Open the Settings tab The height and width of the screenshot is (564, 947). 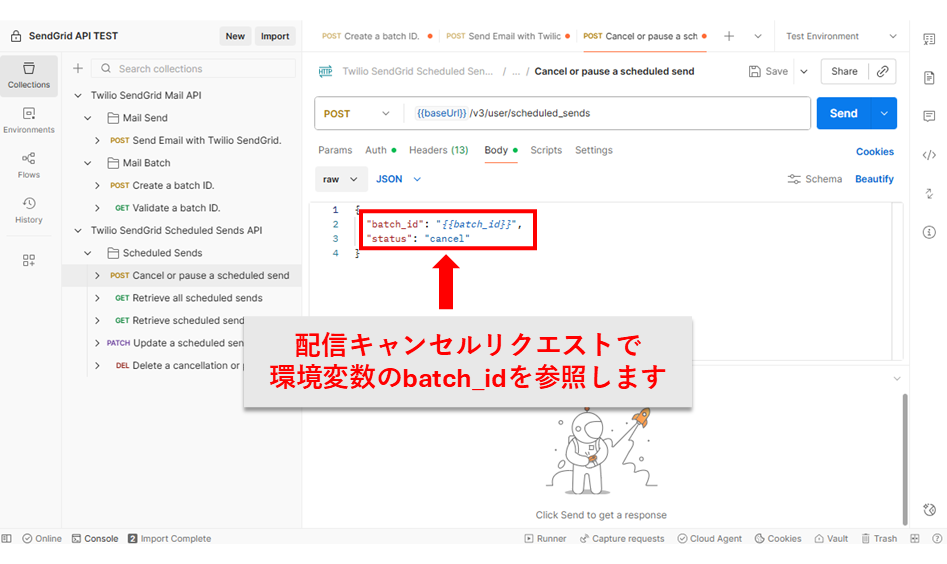pyautogui.click(x=594, y=150)
